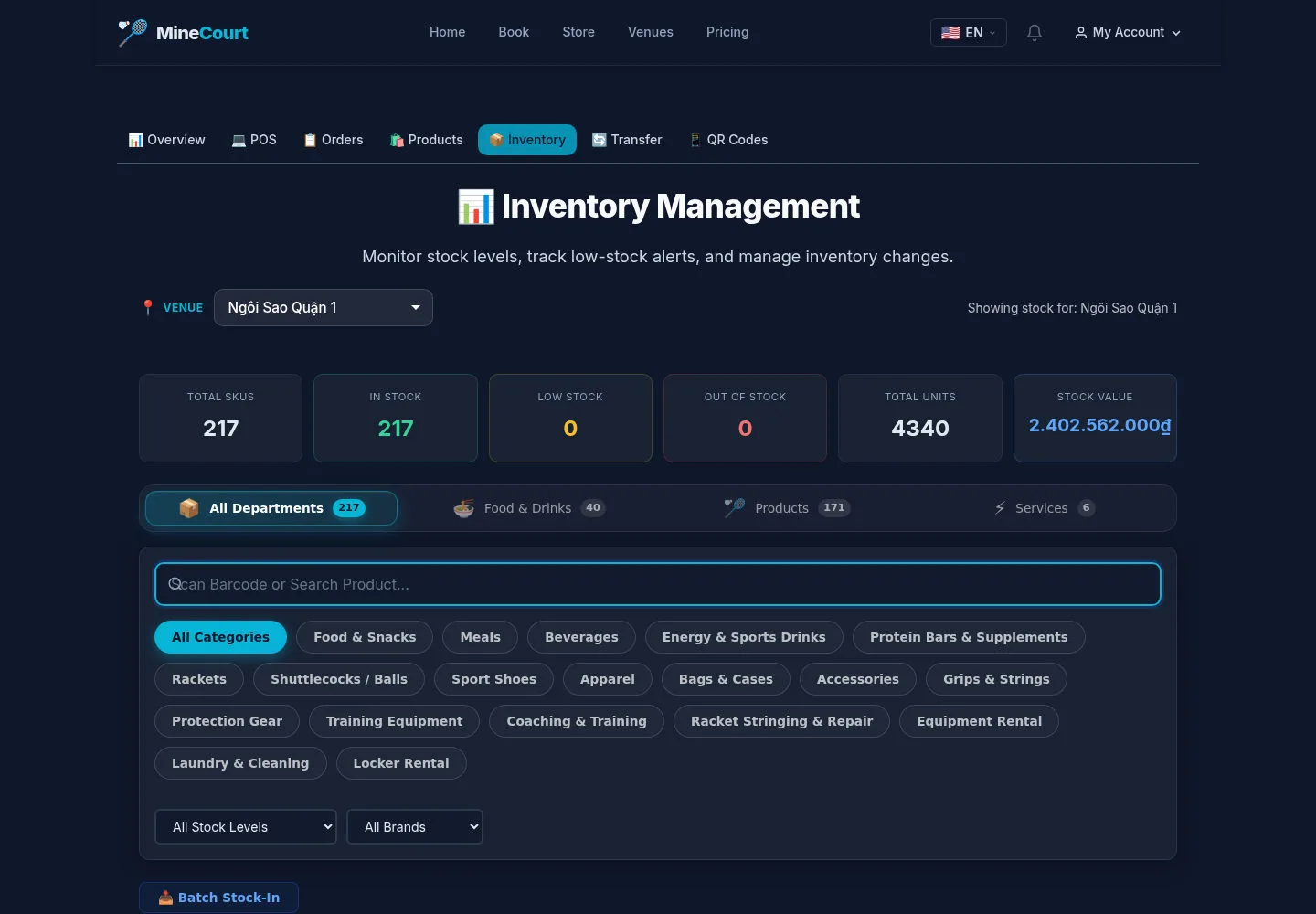Open the Store menu item
The height and width of the screenshot is (914, 1316).
[578, 32]
